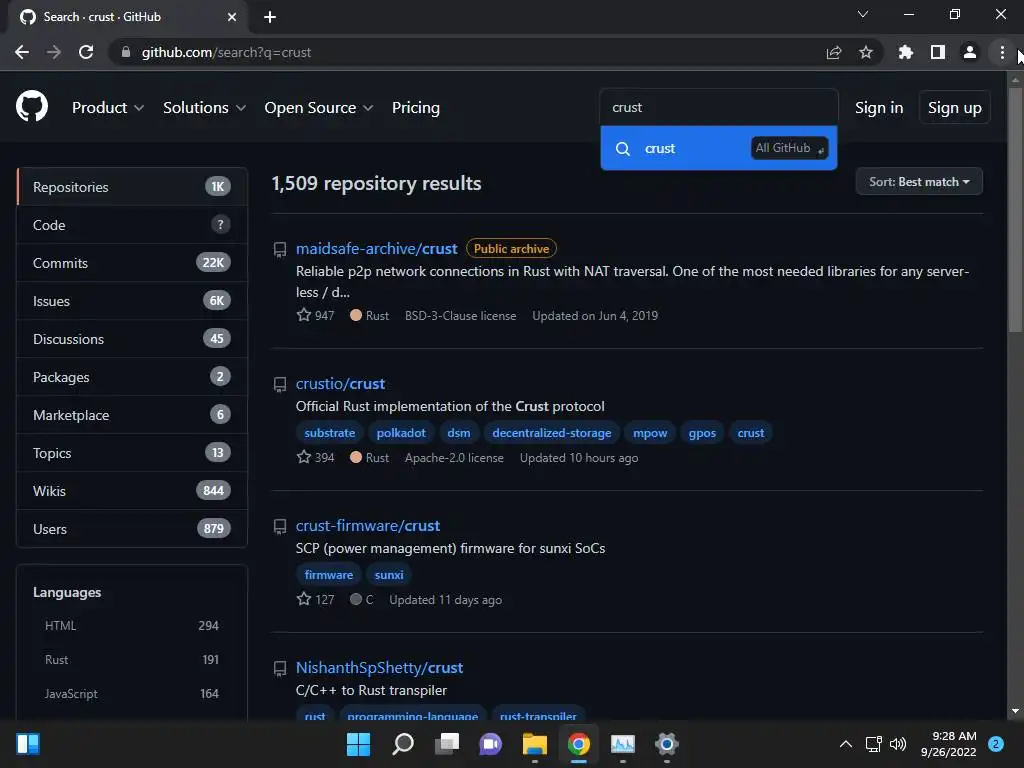This screenshot has width=1024, height=768.
Task: Open Windows Start menu
Action: [x=358, y=744]
